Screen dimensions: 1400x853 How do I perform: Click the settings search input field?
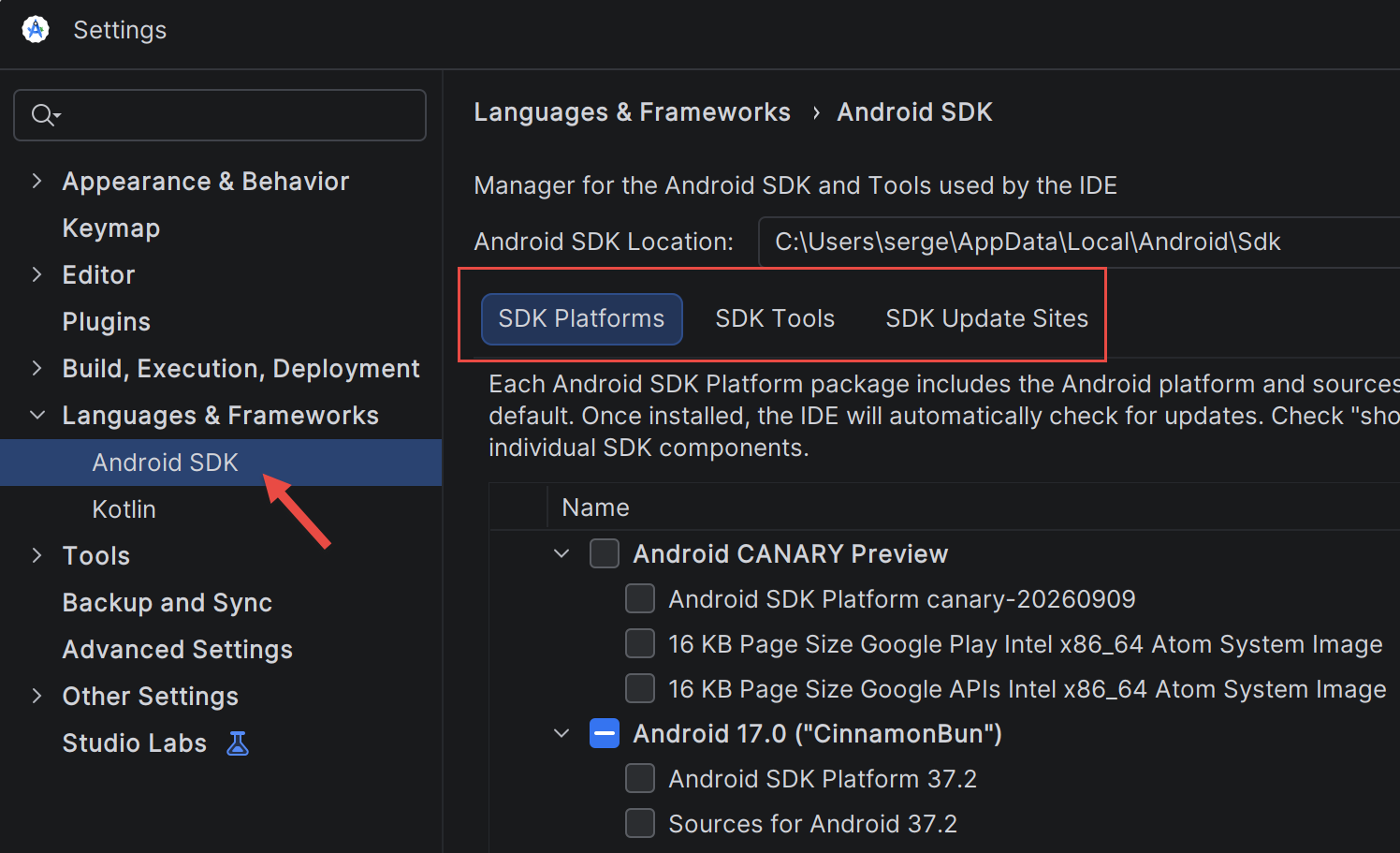click(x=220, y=115)
